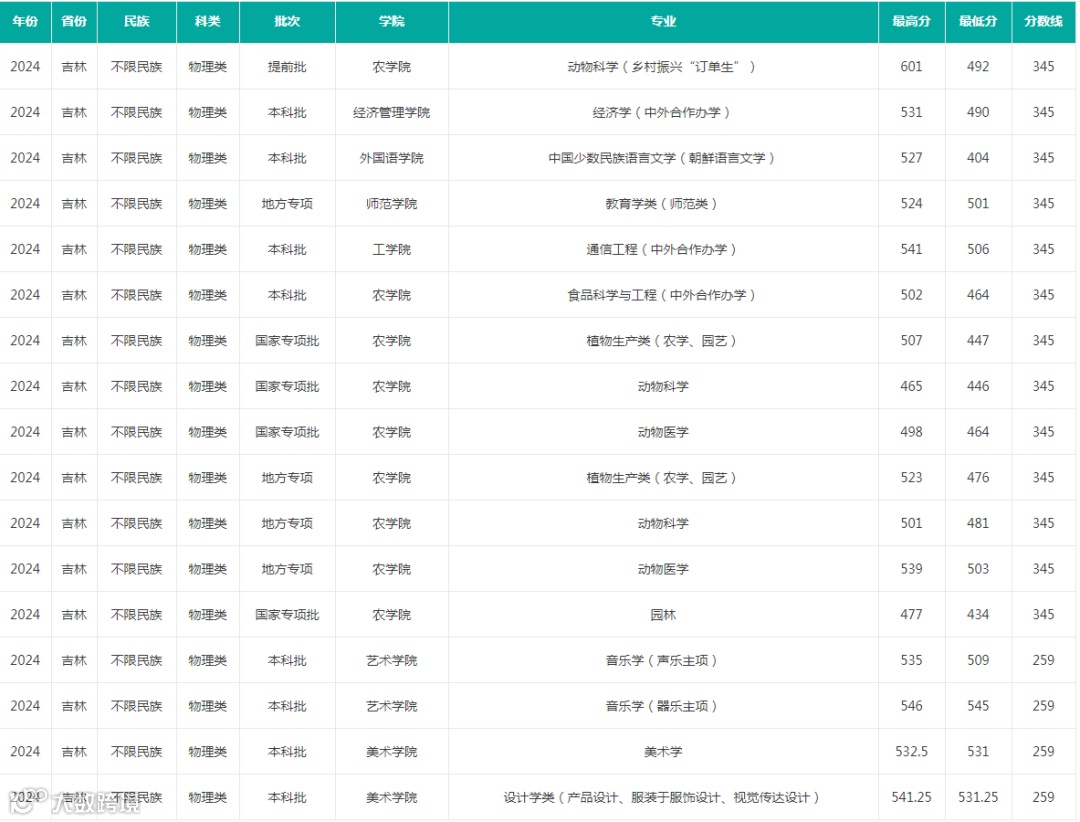Click the highest score 601 cell
1080x822 pixels.
click(911, 67)
